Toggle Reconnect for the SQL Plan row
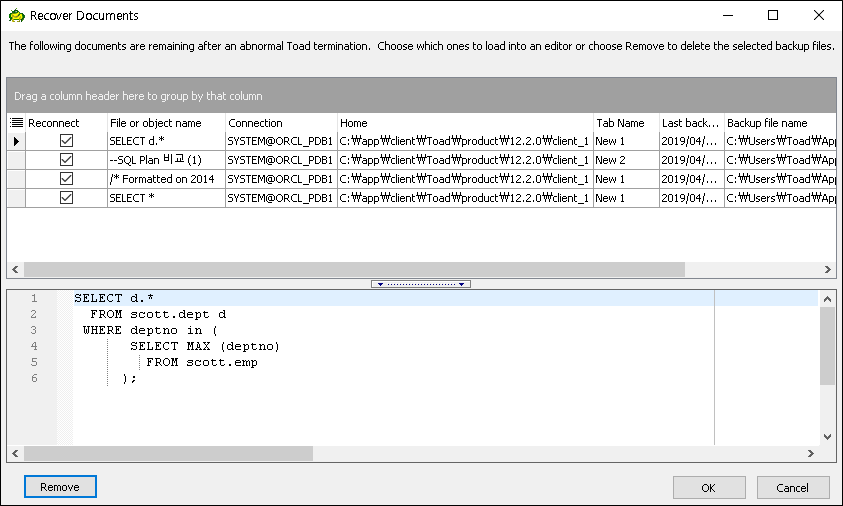Screen dimensions: 843x506 tap(66, 160)
